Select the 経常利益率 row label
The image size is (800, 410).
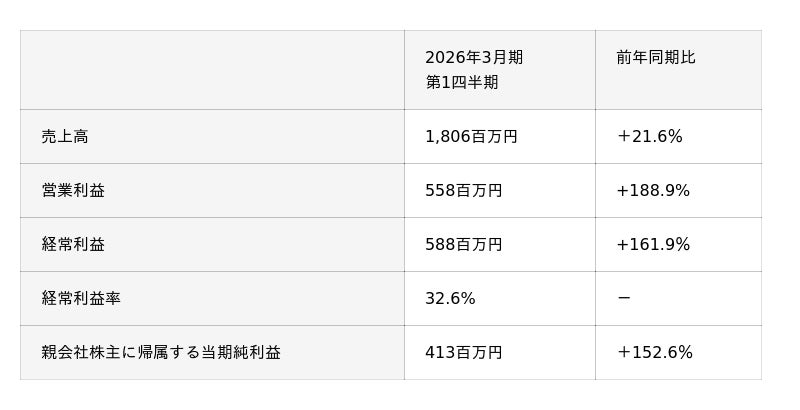click(x=81, y=299)
